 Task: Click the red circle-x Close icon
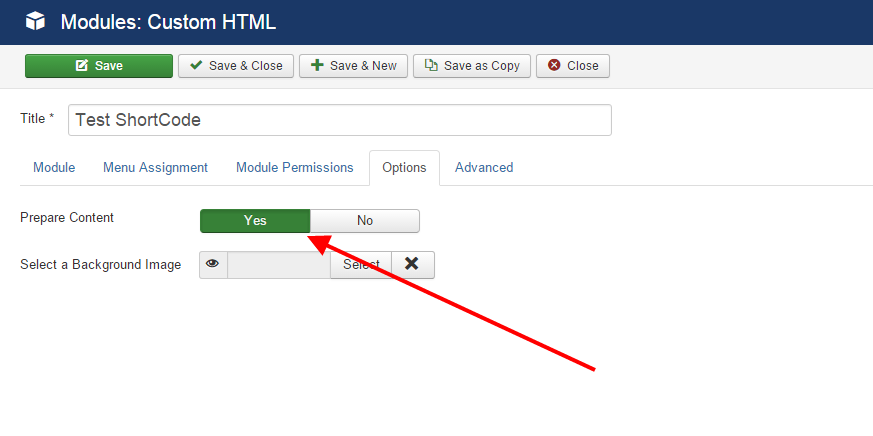554,66
